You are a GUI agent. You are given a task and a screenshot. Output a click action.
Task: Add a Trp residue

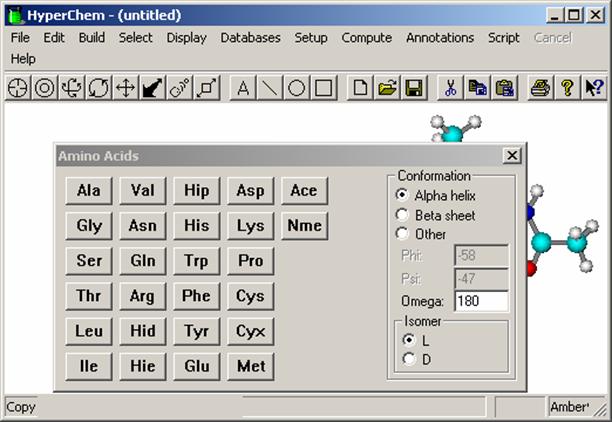pos(197,261)
